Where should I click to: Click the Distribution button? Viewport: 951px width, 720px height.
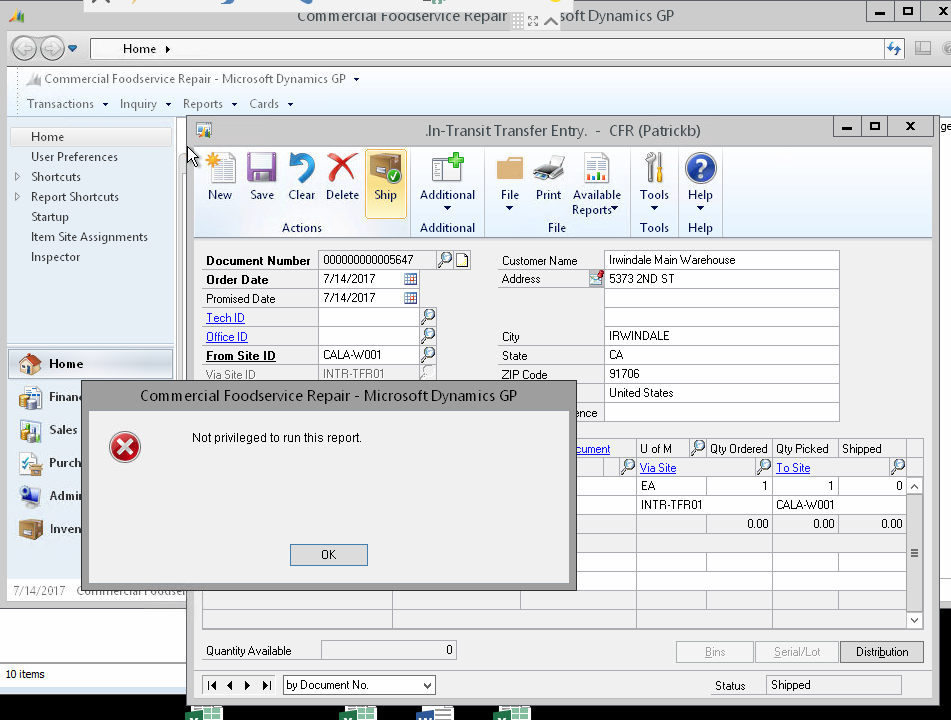point(882,651)
